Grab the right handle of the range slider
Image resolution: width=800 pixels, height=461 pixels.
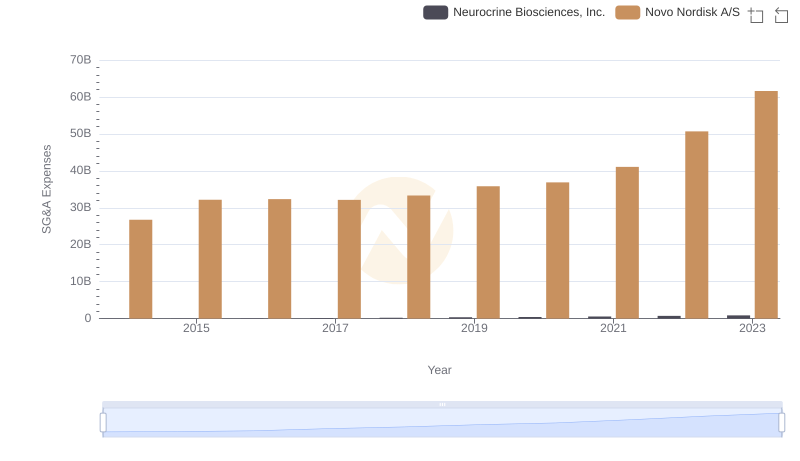pyautogui.click(x=782, y=423)
